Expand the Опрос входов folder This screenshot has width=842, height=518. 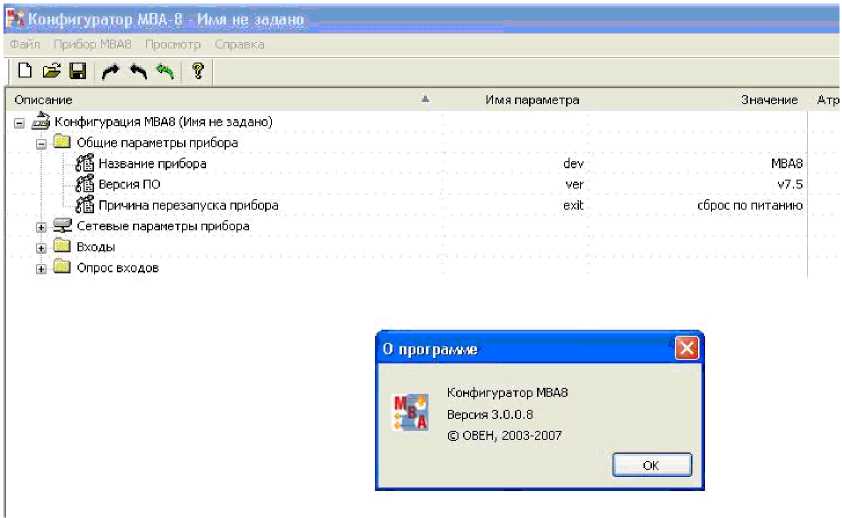41,269
